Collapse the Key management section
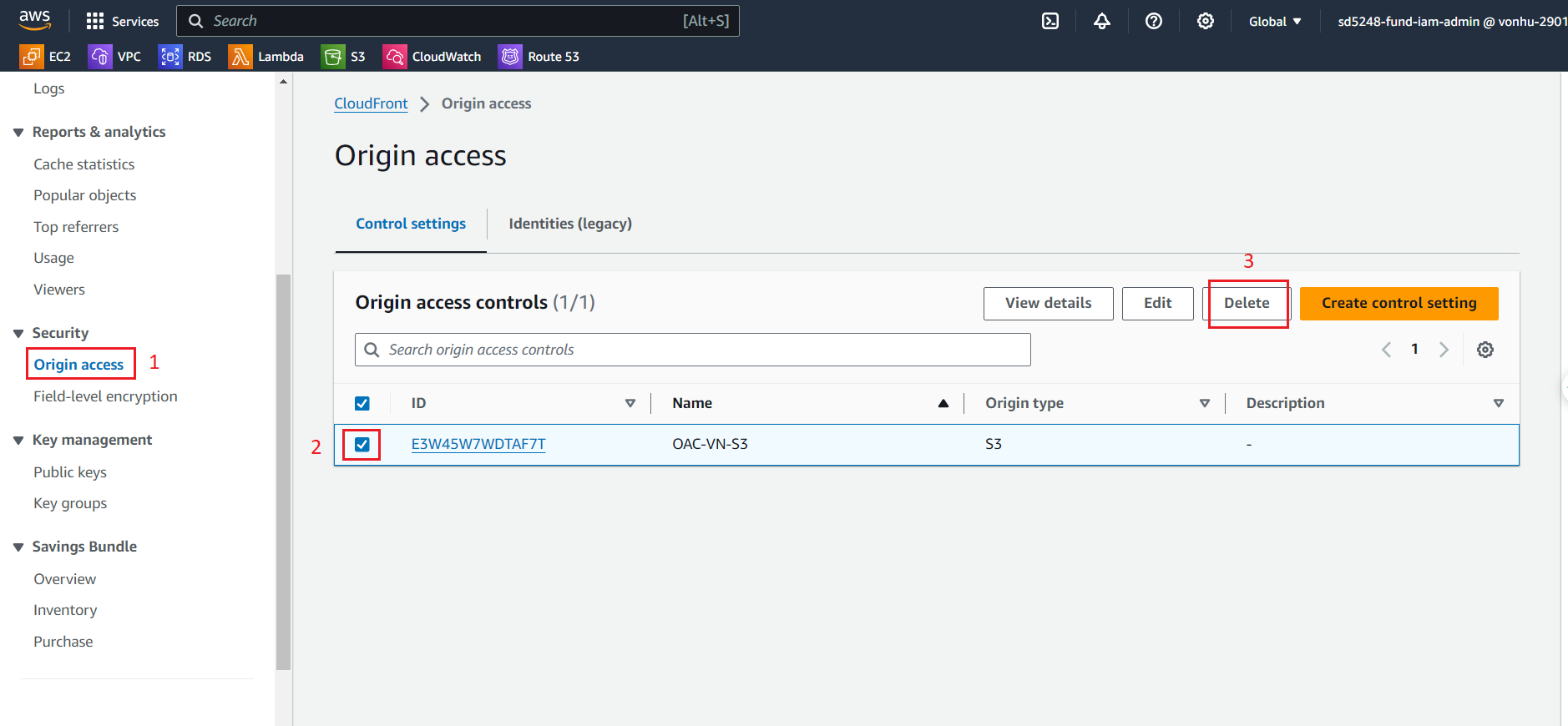 pos(18,441)
